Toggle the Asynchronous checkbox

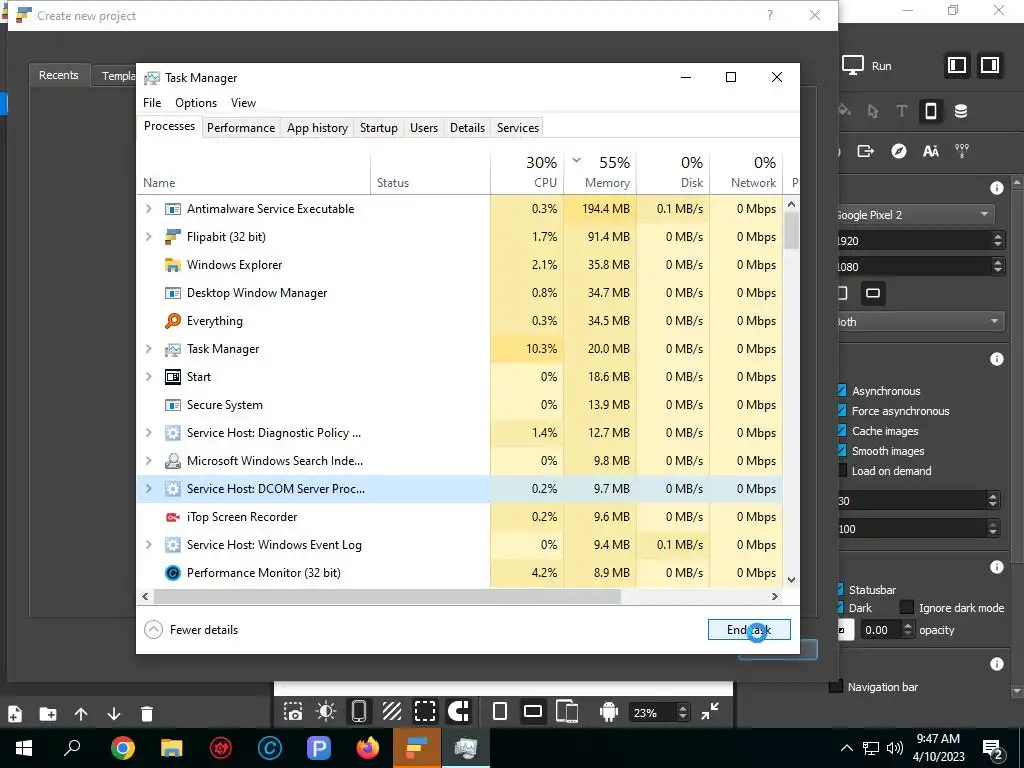coord(842,391)
